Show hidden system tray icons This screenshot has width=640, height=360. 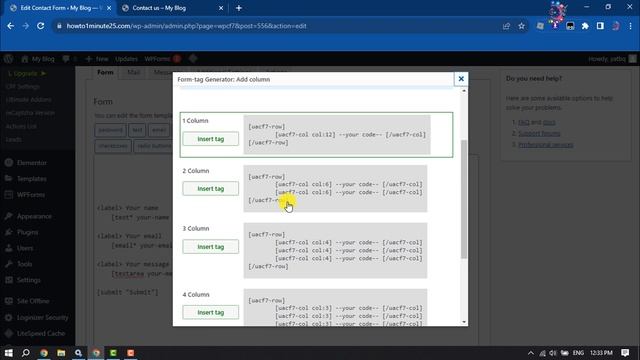(531, 353)
